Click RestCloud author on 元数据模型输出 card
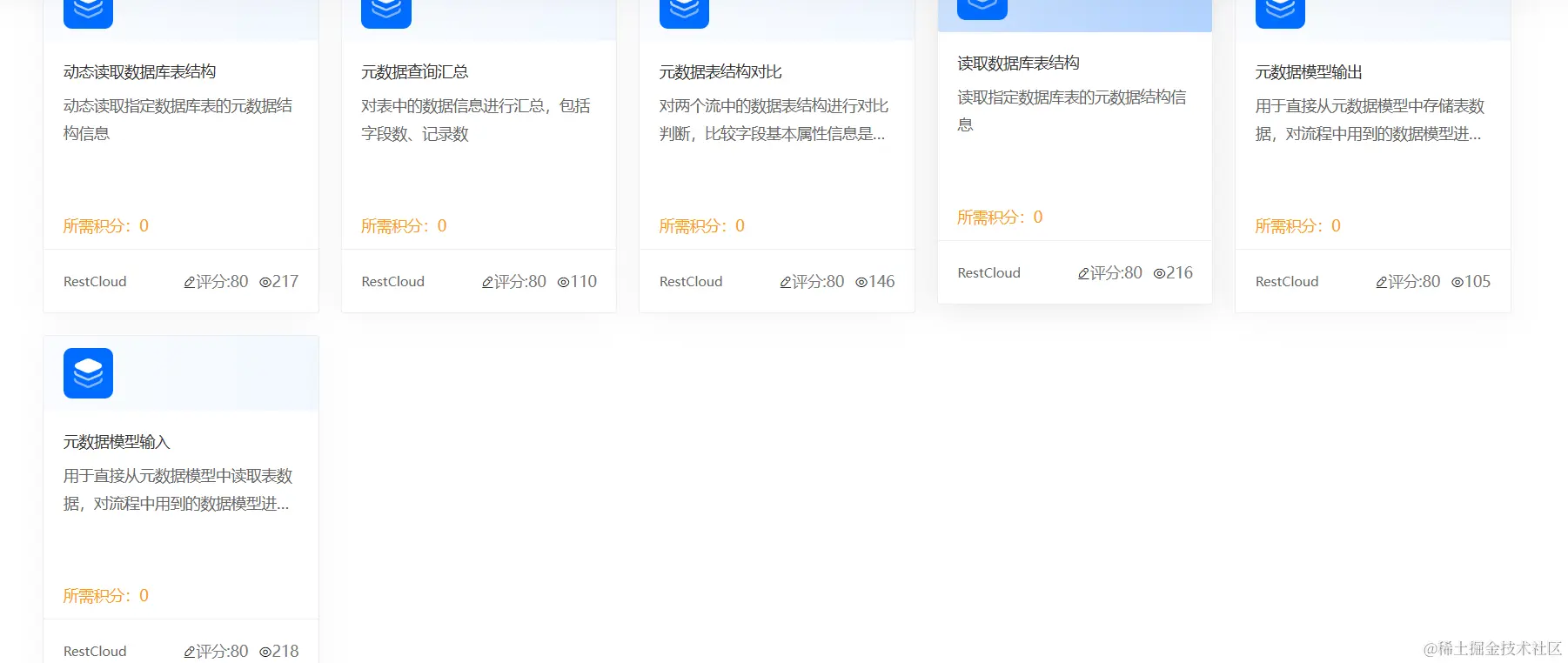Image resolution: width=1568 pixels, height=663 pixels. 1287,282
